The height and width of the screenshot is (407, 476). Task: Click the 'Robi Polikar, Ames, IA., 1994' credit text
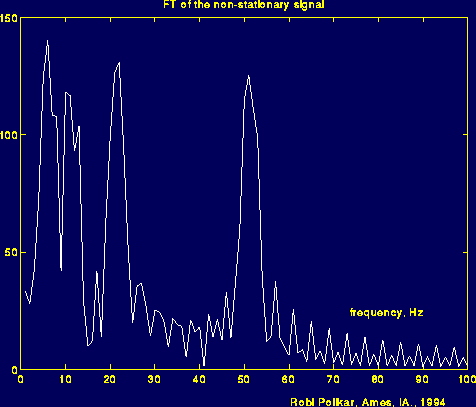point(368,402)
